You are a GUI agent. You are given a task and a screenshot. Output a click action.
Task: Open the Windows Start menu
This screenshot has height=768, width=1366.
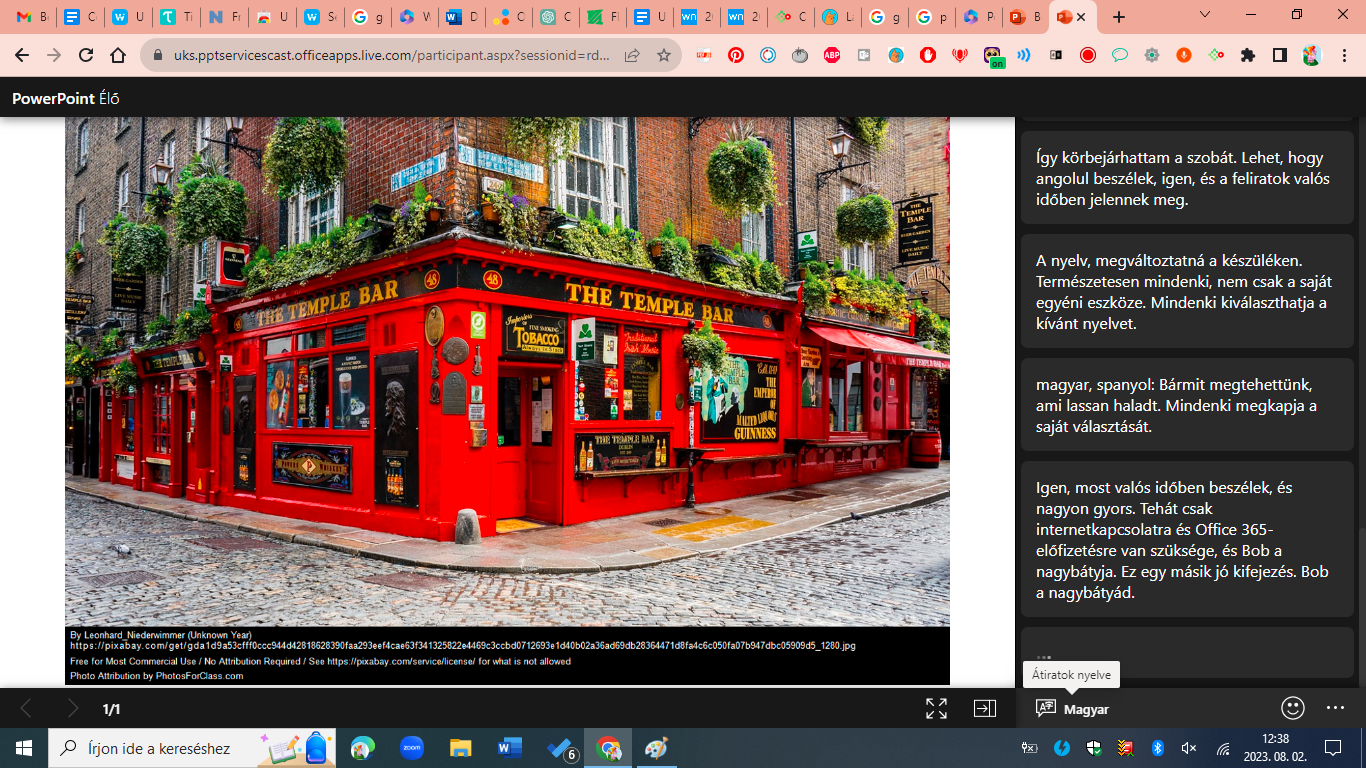click(x=23, y=747)
